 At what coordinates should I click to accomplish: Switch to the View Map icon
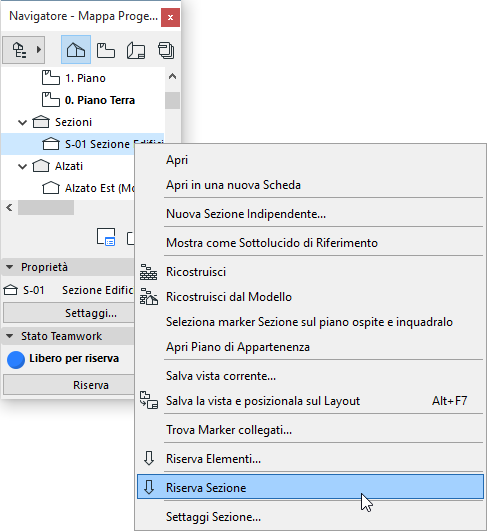point(106,50)
